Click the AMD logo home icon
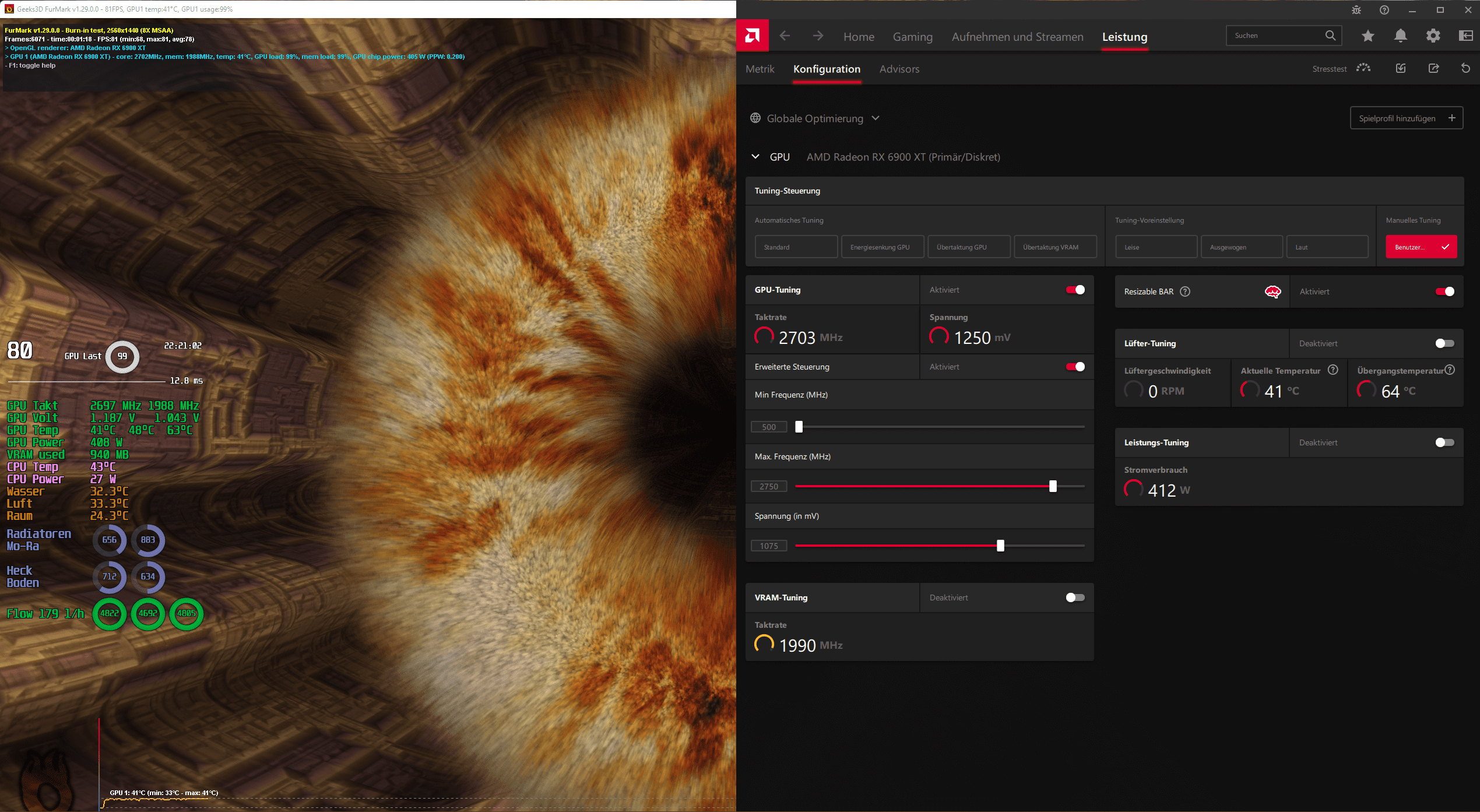 coord(753,36)
